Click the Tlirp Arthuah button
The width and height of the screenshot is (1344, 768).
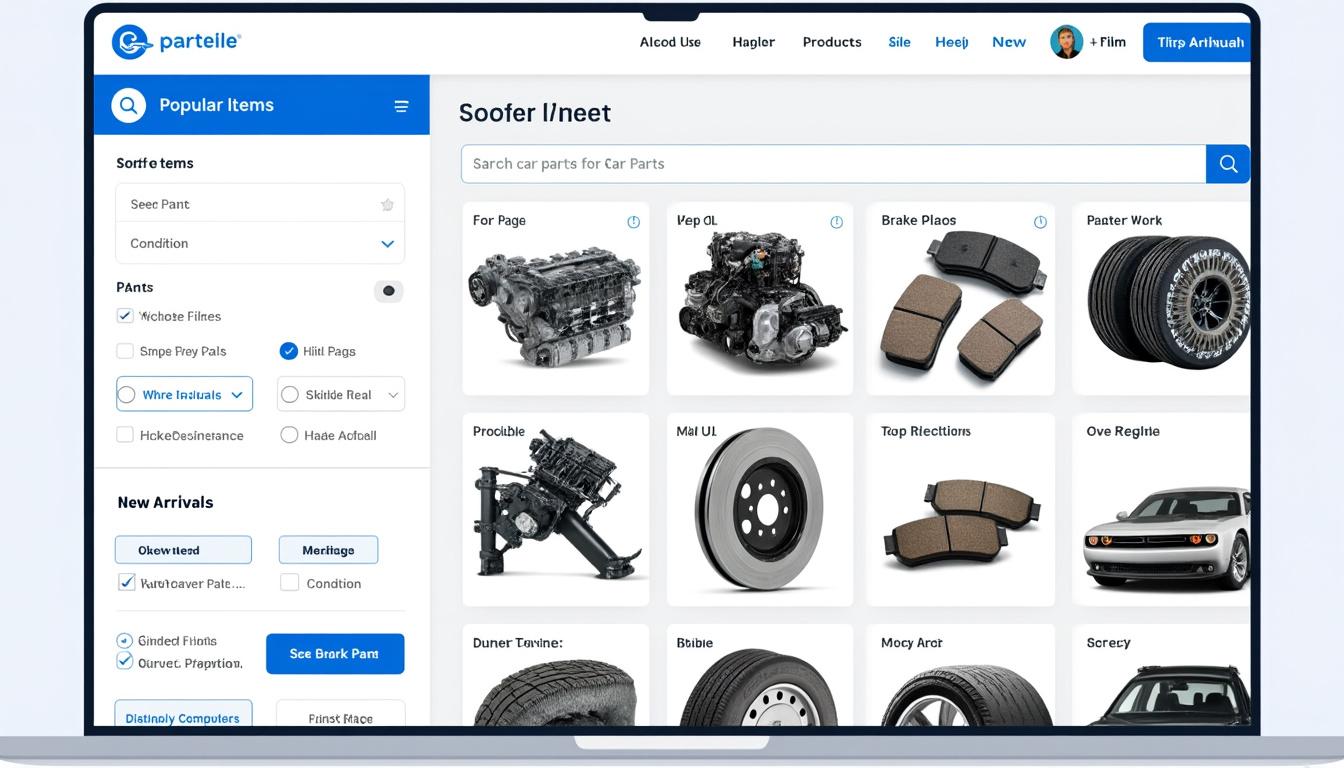1197,42
